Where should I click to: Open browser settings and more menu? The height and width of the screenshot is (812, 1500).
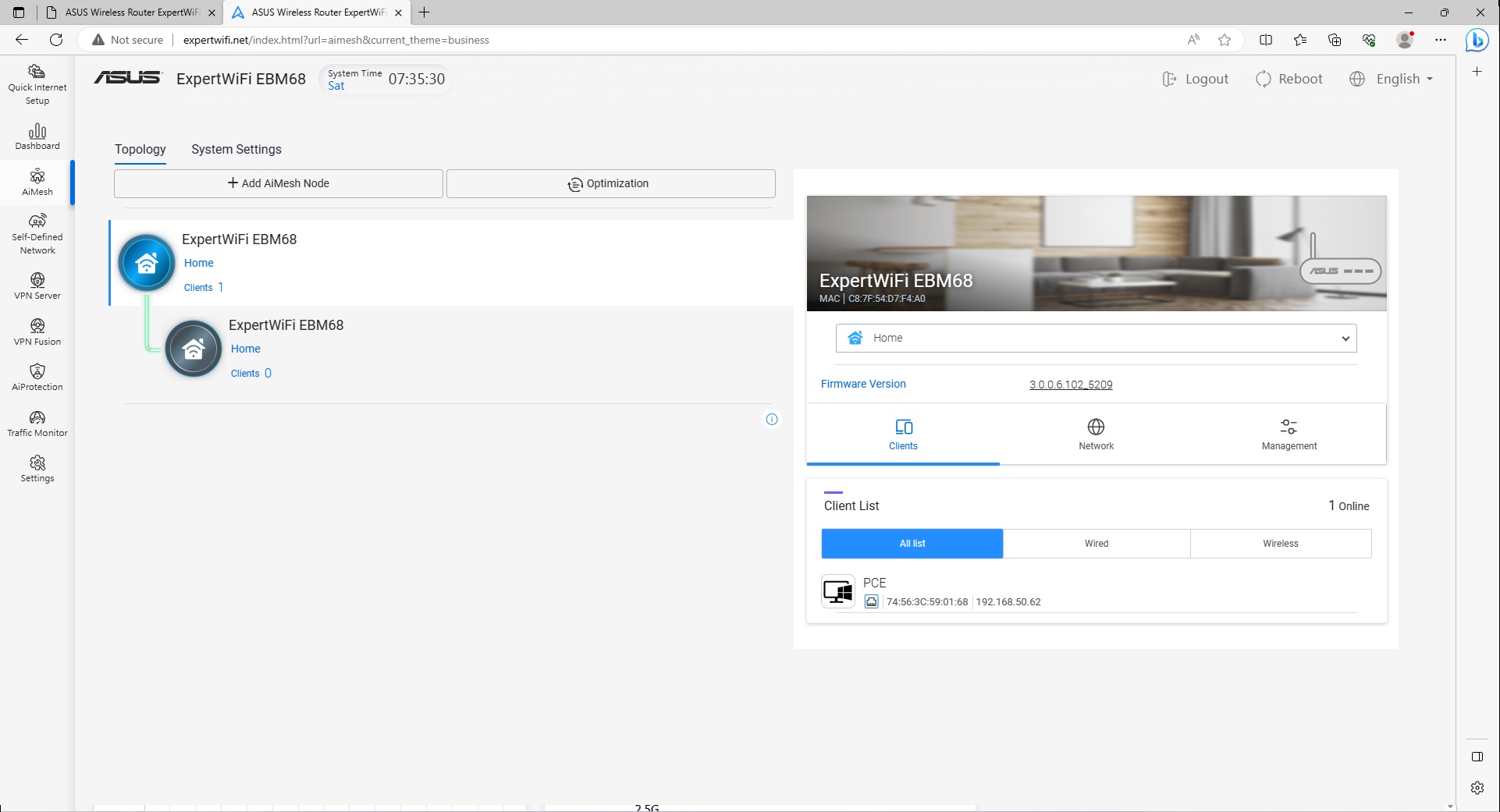click(1441, 40)
